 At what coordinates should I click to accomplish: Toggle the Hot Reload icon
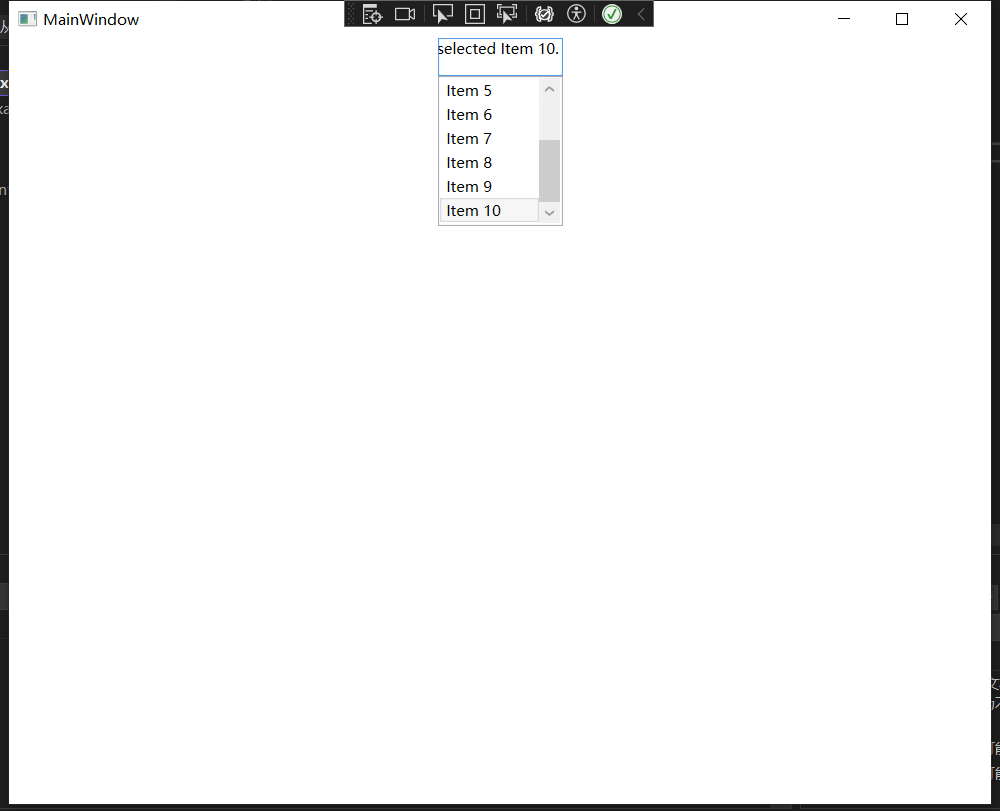tap(544, 14)
